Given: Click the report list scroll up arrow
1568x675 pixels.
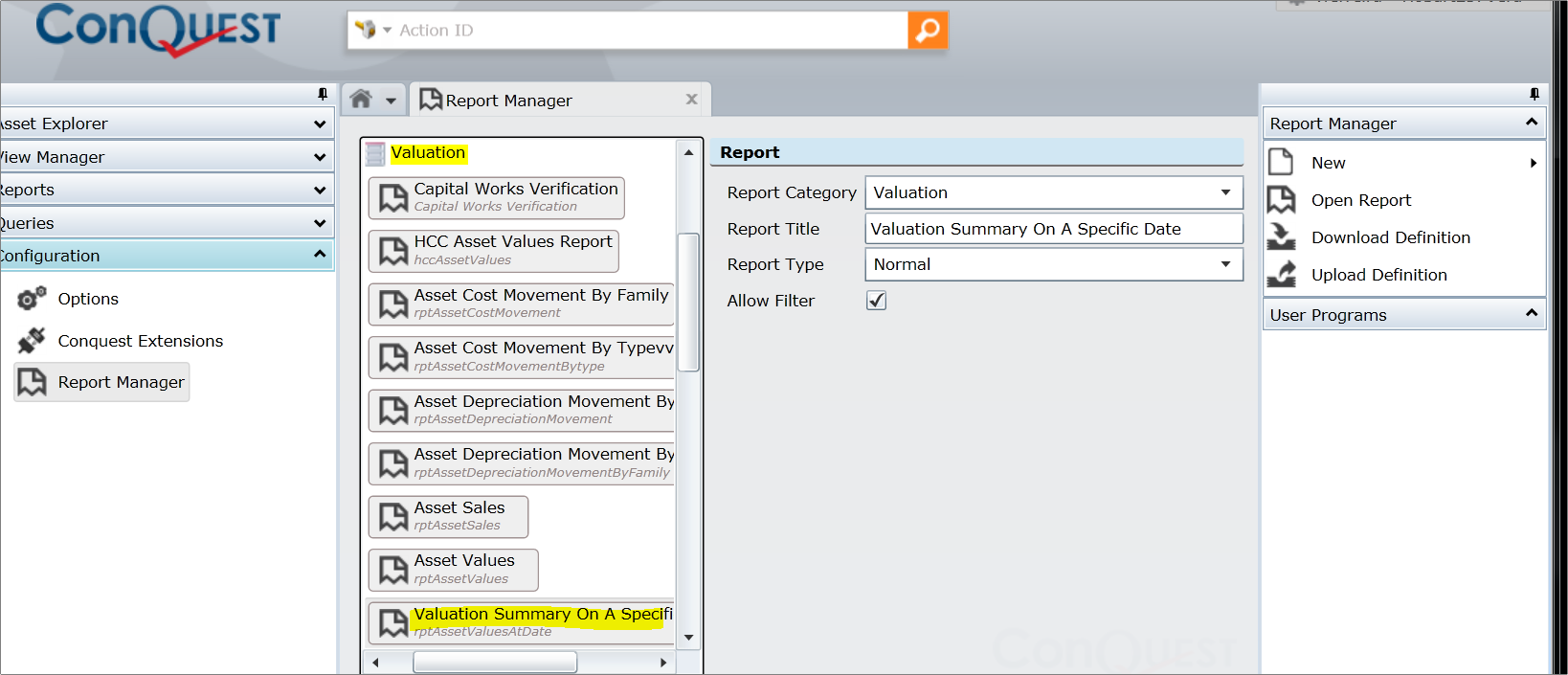Looking at the screenshot, I should point(688,152).
